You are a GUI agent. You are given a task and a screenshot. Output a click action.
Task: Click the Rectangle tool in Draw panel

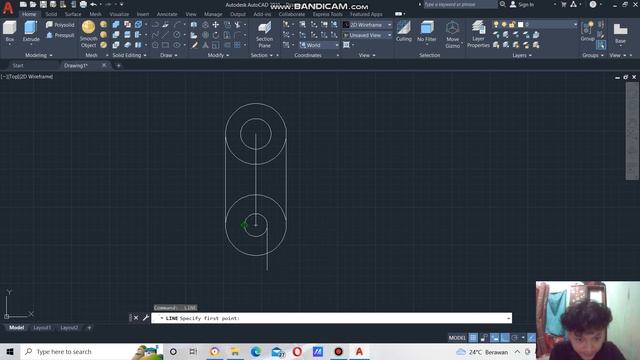coord(165,45)
